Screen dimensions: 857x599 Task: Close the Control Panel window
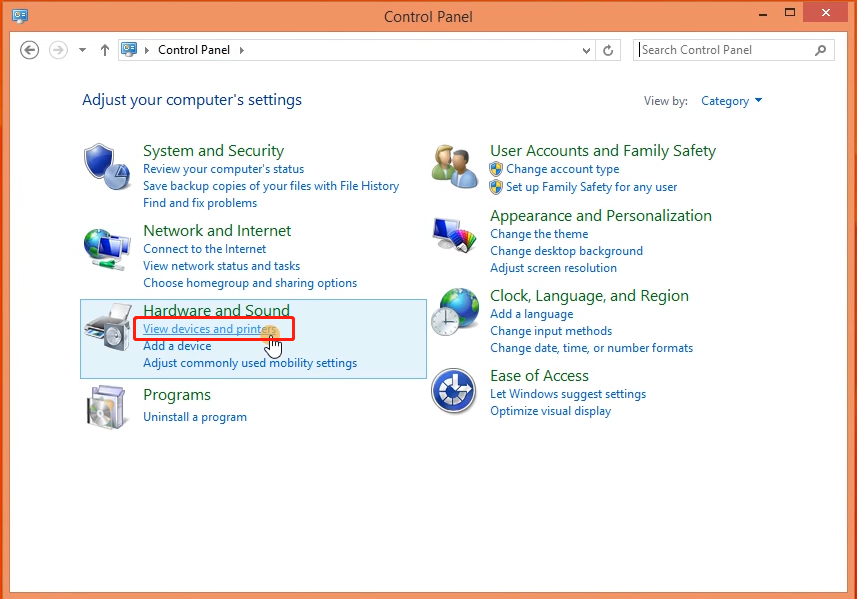coord(826,12)
